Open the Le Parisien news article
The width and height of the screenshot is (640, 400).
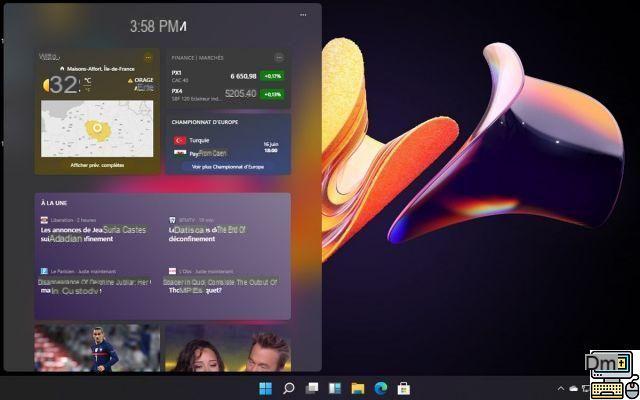point(94,286)
